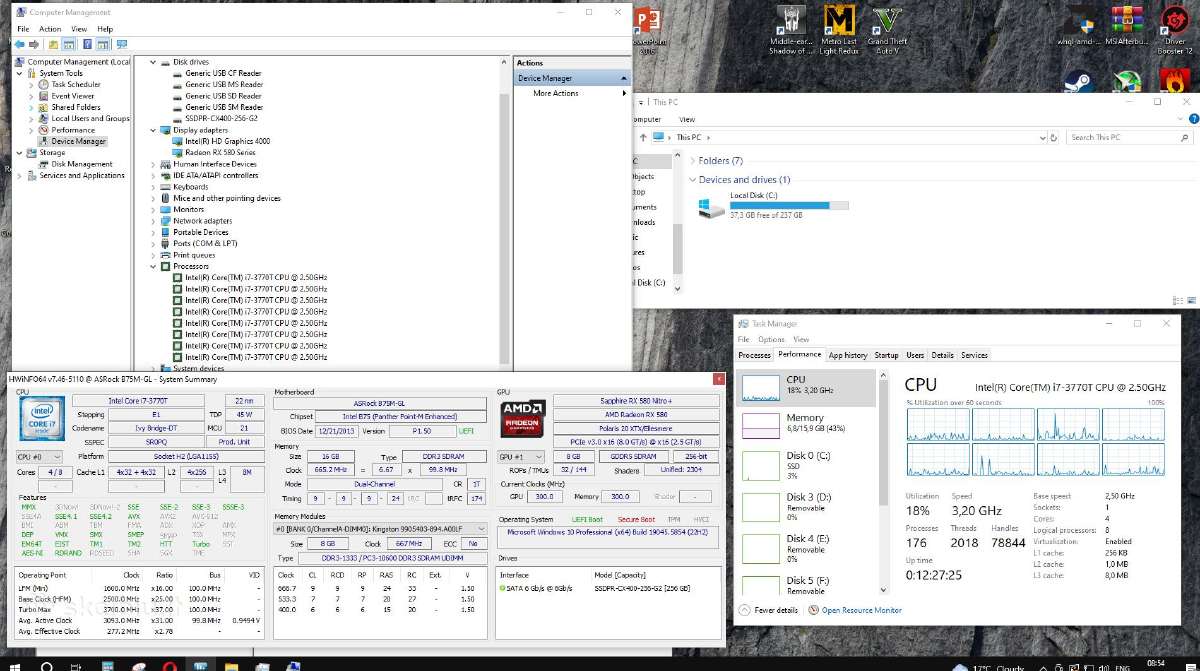Select SSDPR-CX400-256-G2 disk drive
Image resolution: width=1200 pixels, height=671 pixels.
click(x=215, y=118)
